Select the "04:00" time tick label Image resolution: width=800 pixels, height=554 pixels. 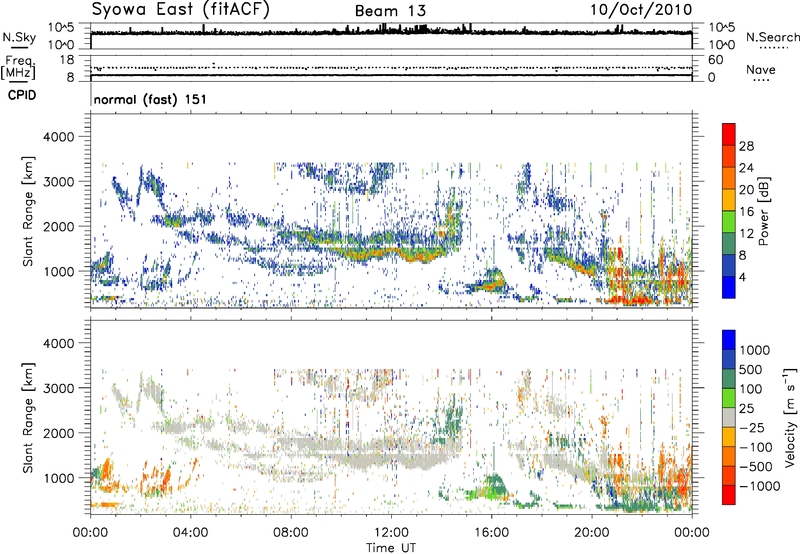tap(190, 533)
